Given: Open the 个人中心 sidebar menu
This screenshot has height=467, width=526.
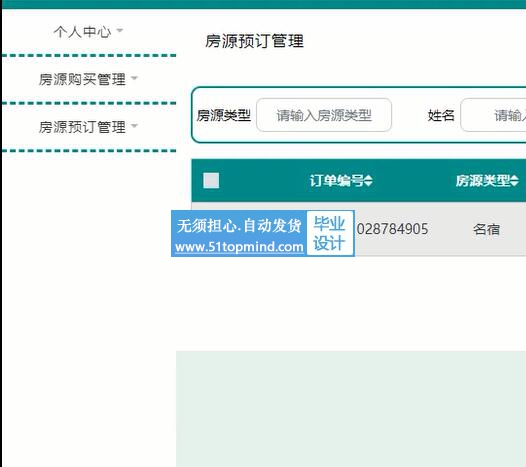Looking at the screenshot, I should click(82, 32).
